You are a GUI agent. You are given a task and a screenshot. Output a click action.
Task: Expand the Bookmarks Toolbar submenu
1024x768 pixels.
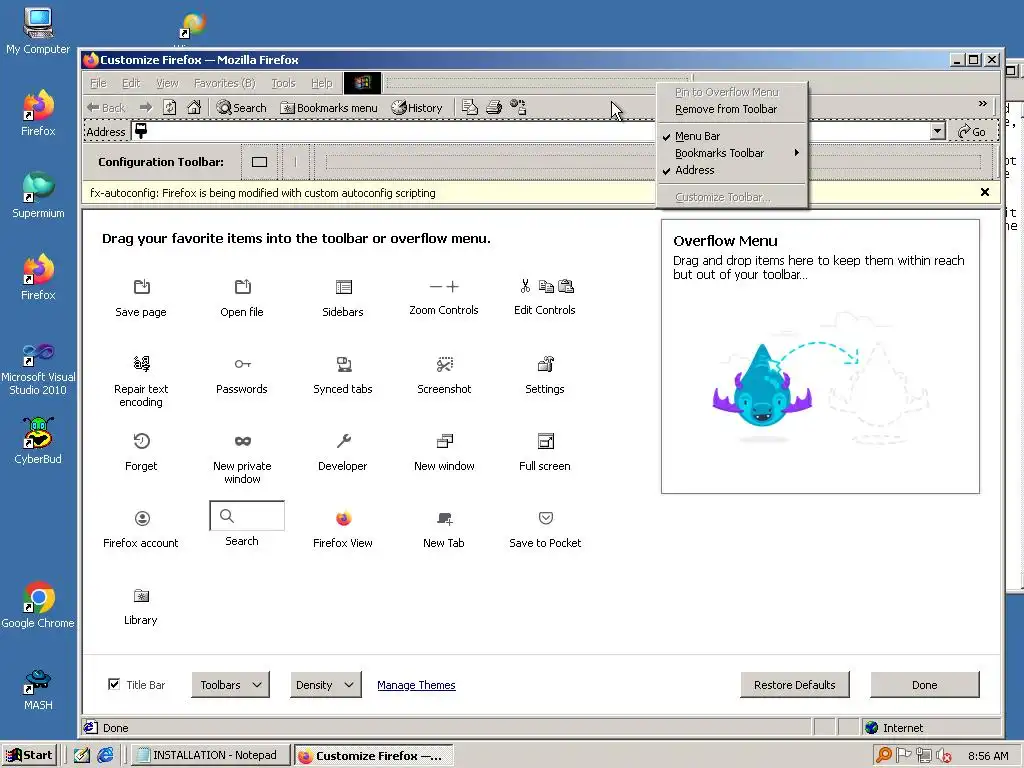pyautogui.click(x=731, y=153)
